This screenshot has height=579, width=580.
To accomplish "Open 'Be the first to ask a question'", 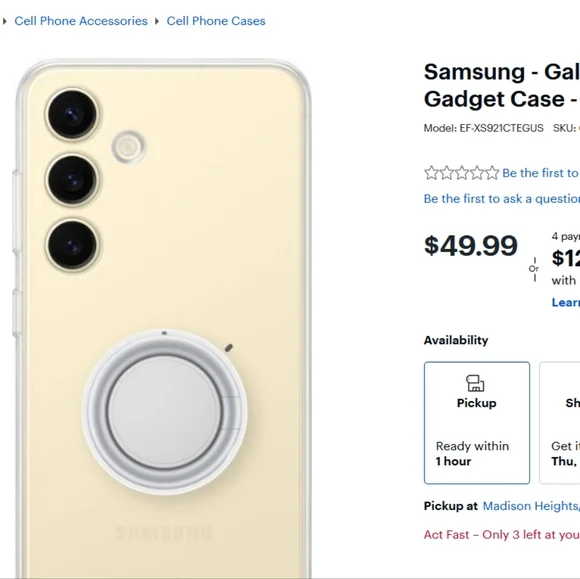I will click(502, 199).
